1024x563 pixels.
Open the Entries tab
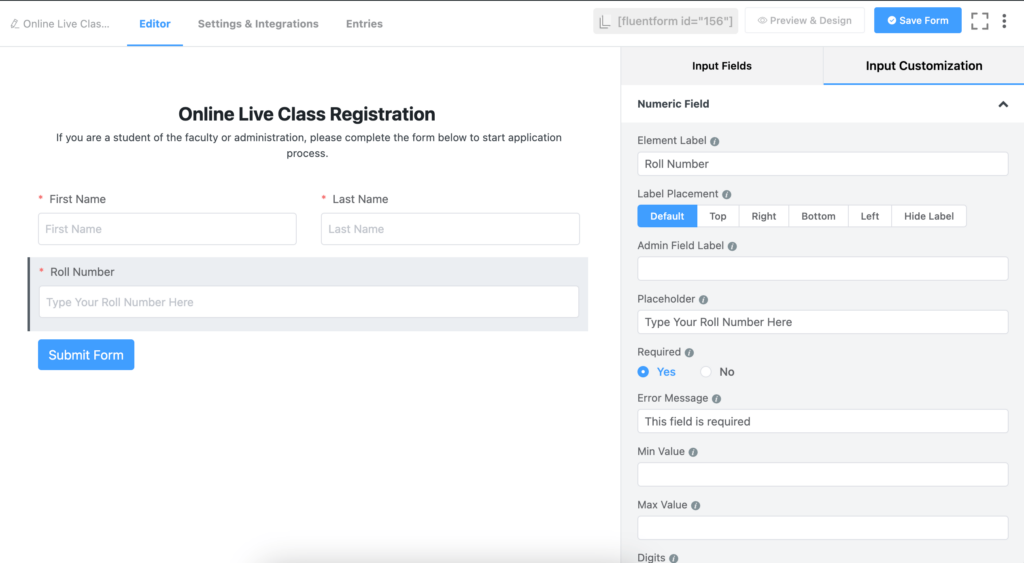point(364,24)
